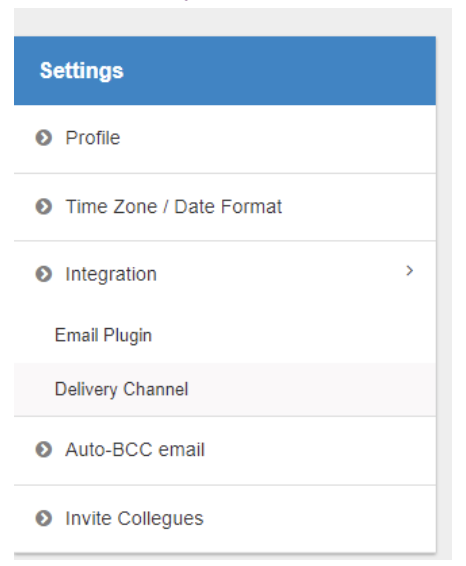Expand Integration using the right chevron
The image size is (466, 566).
tap(409, 271)
